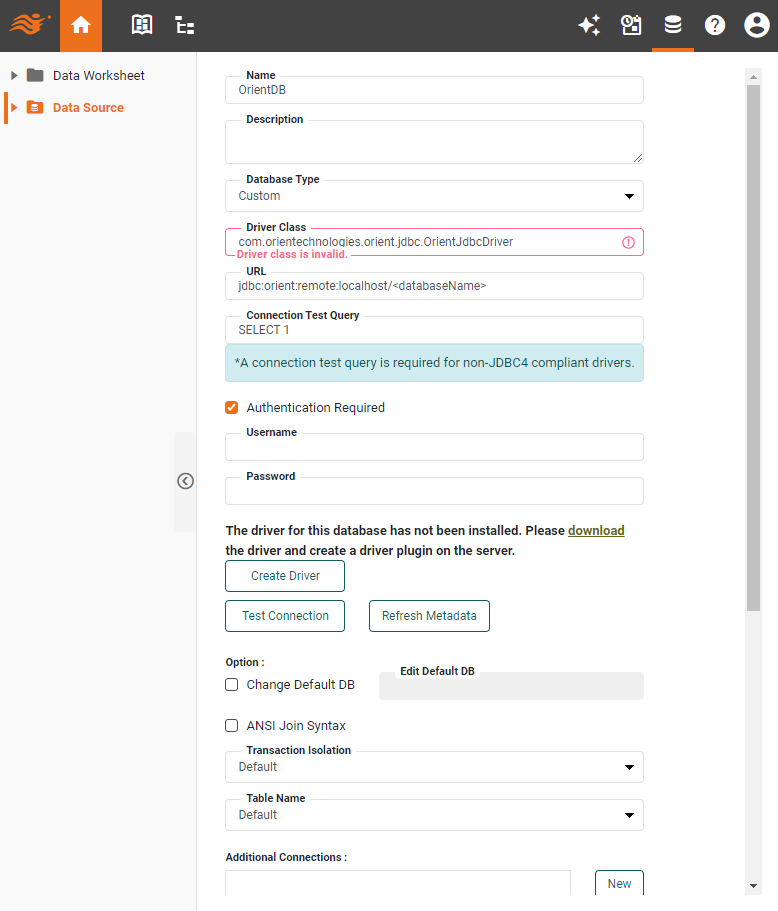The height and width of the screenshot is (911, 778).
Task: Open the Database Type dropdown
Action: click(629, 196)
